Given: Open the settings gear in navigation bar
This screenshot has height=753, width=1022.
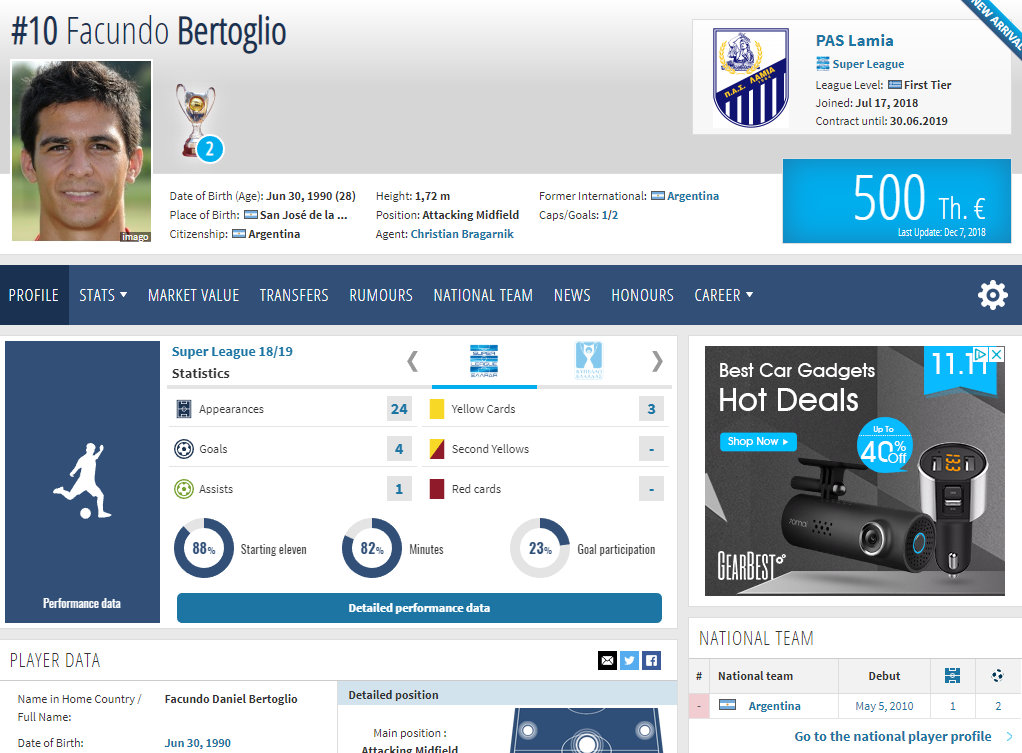Looking at the screenshot, I should click(x=993, y=295).
